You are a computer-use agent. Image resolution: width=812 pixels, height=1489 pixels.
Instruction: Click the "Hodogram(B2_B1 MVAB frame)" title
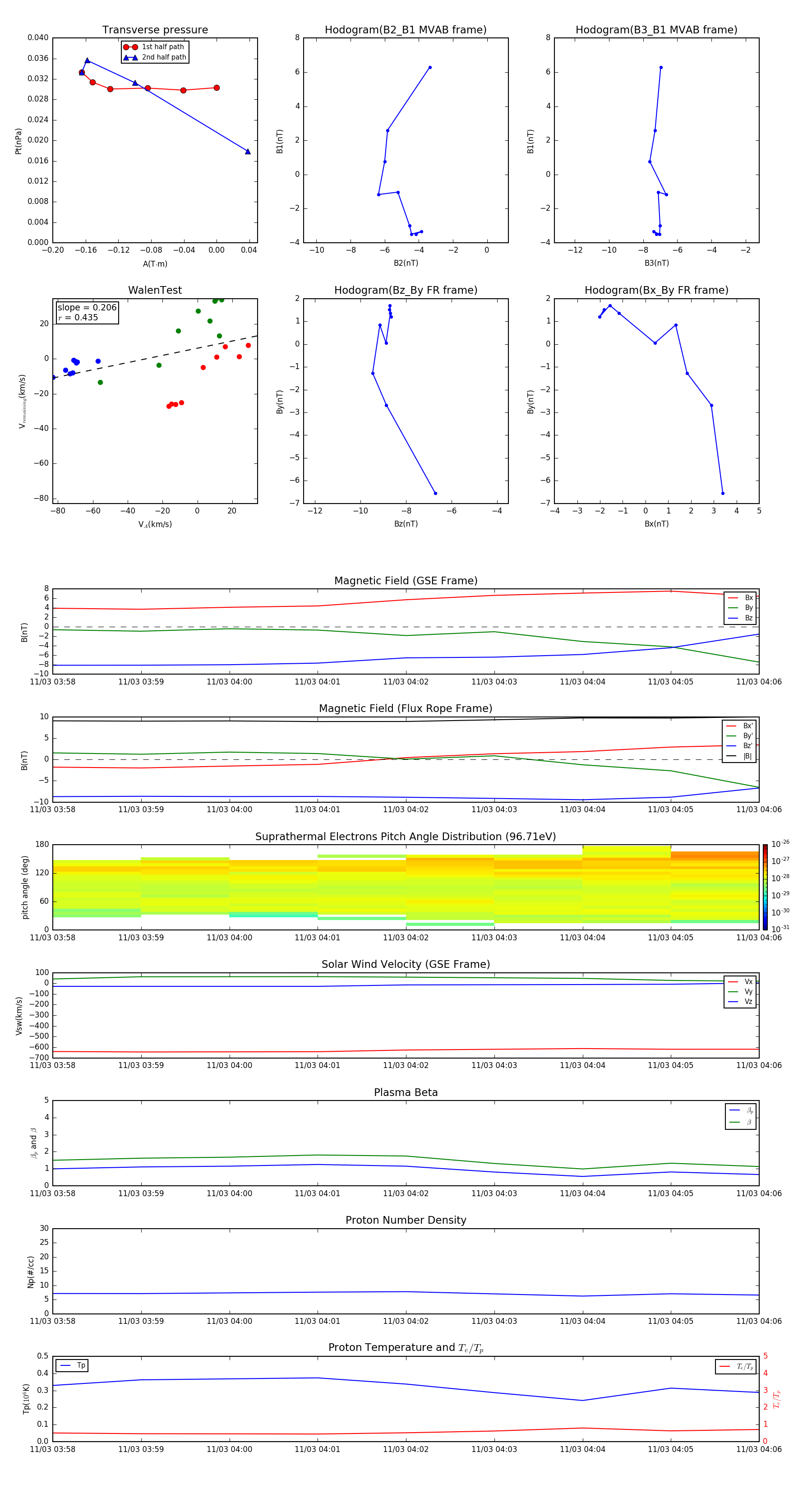click(406, 29)
